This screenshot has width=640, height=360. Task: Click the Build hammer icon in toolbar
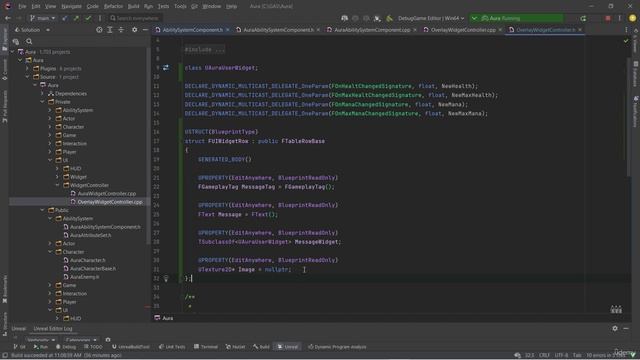[389, 18]
